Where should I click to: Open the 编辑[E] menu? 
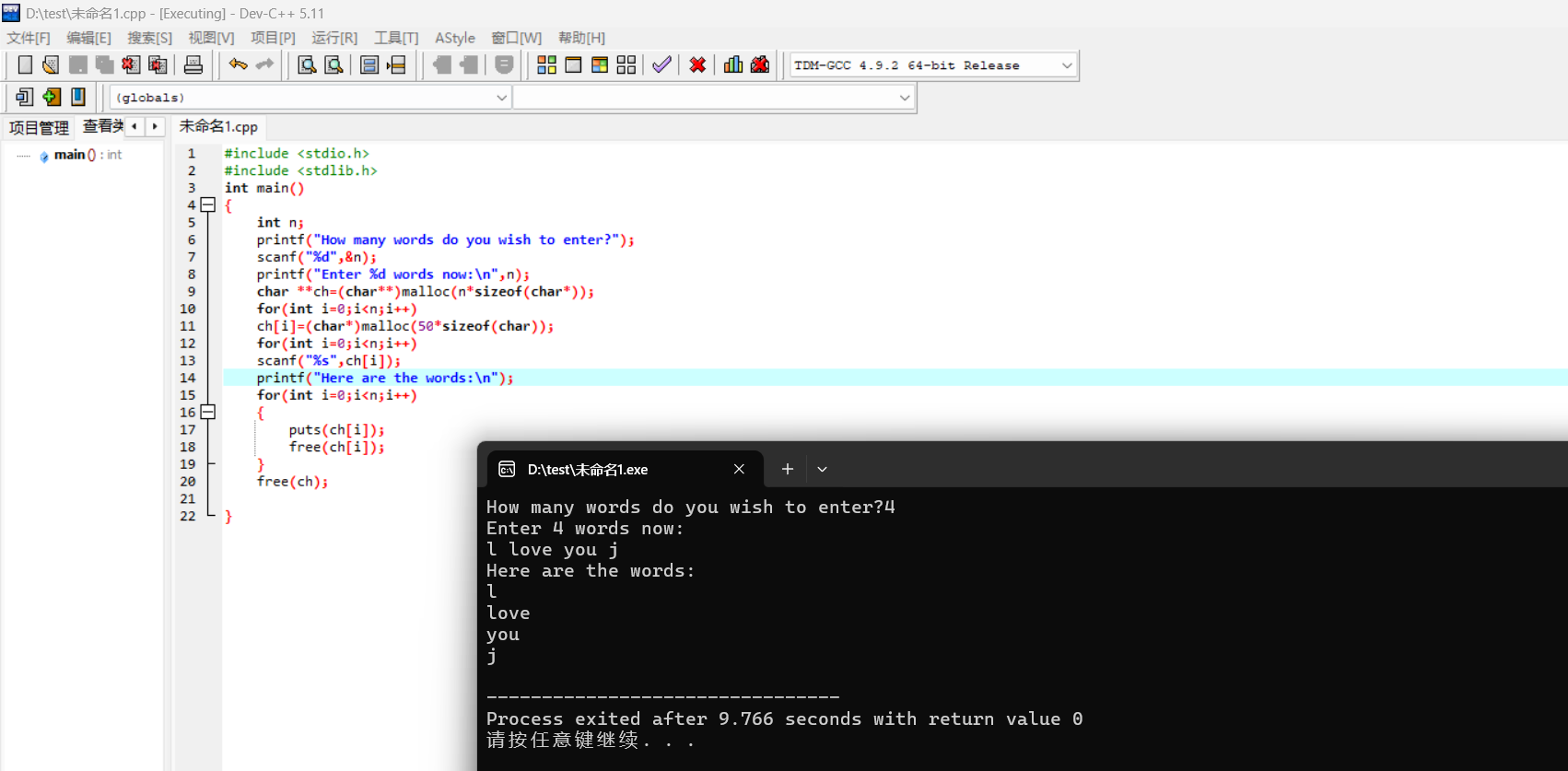pyautogui.click(x=88, y=38)
